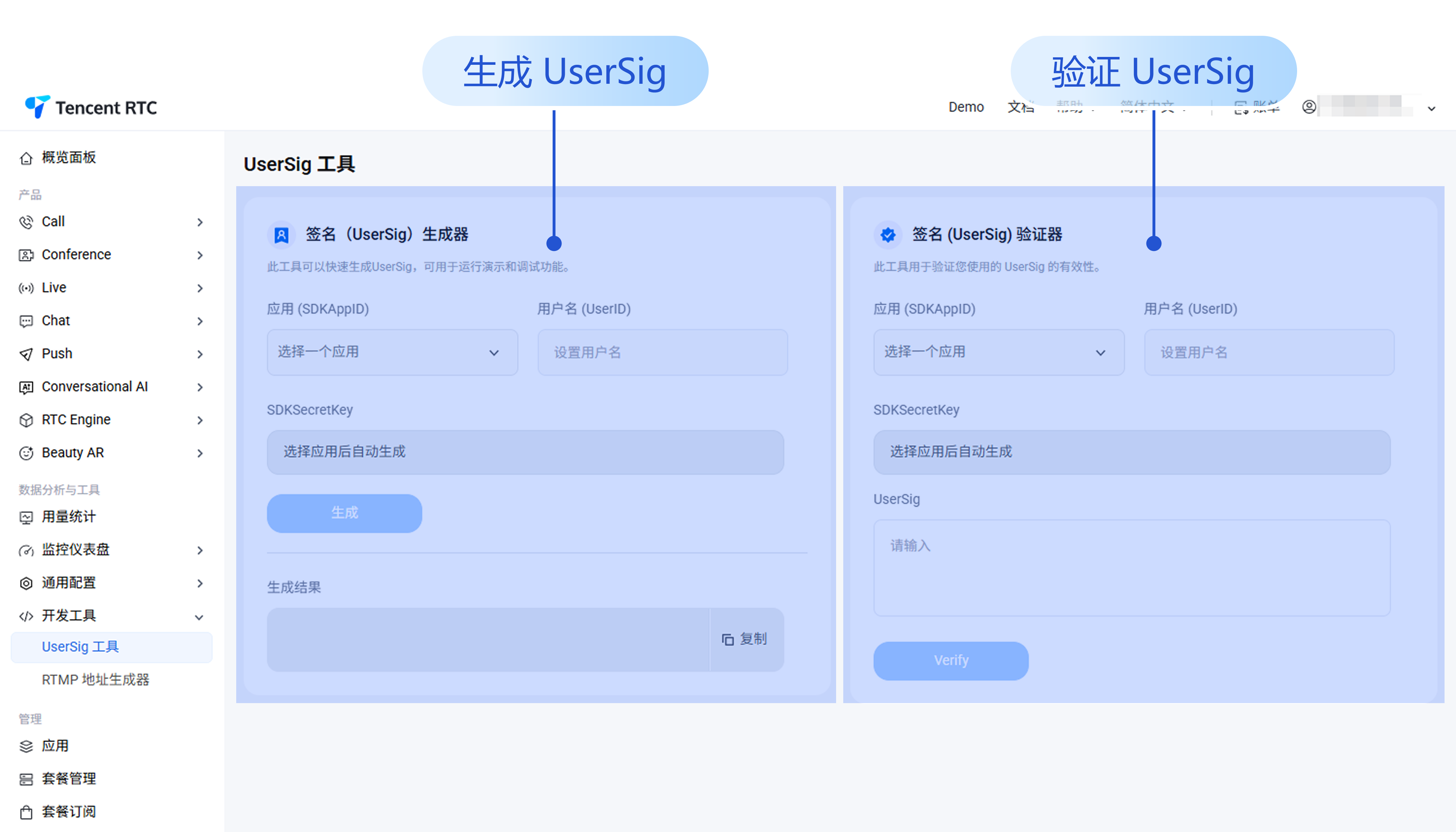Collapse the 开发工具 section chevron

click(x=199, y=617)
